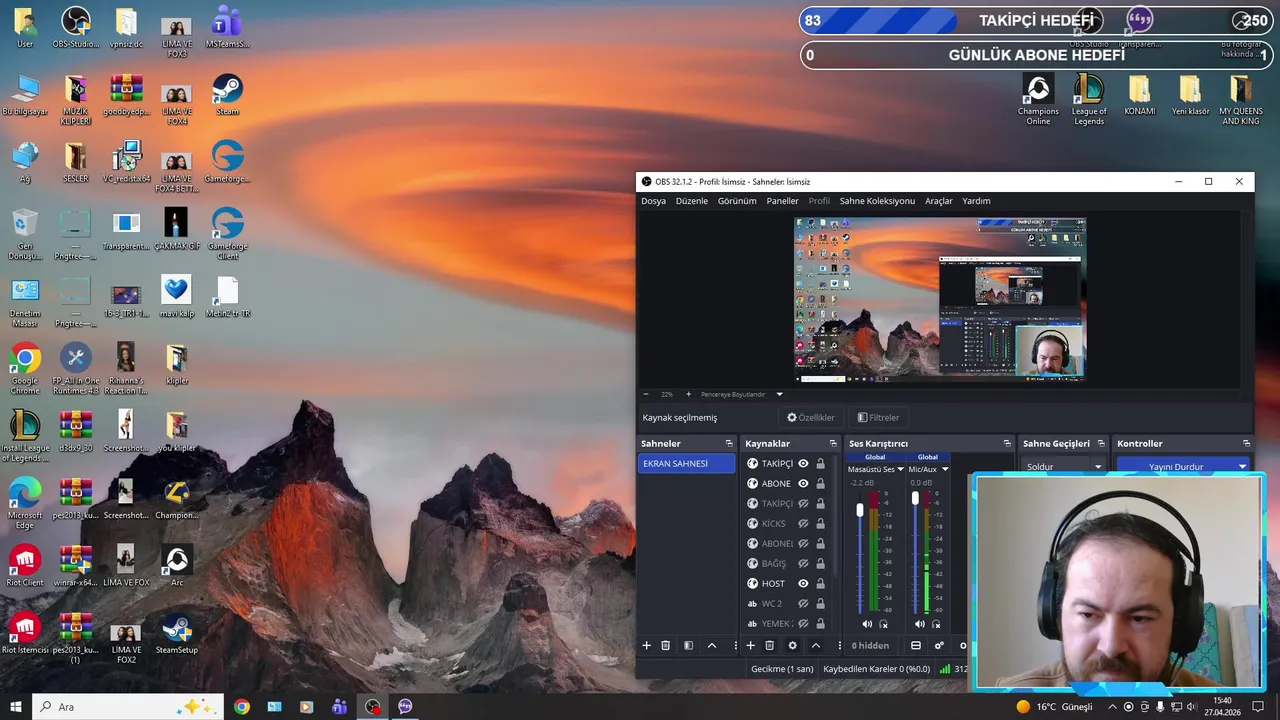Image resolution: width=1280 pixels, height=720 pixels.
Task: Toggle monitoring for Masaüstü Ses channel
Action: (883, 624)
